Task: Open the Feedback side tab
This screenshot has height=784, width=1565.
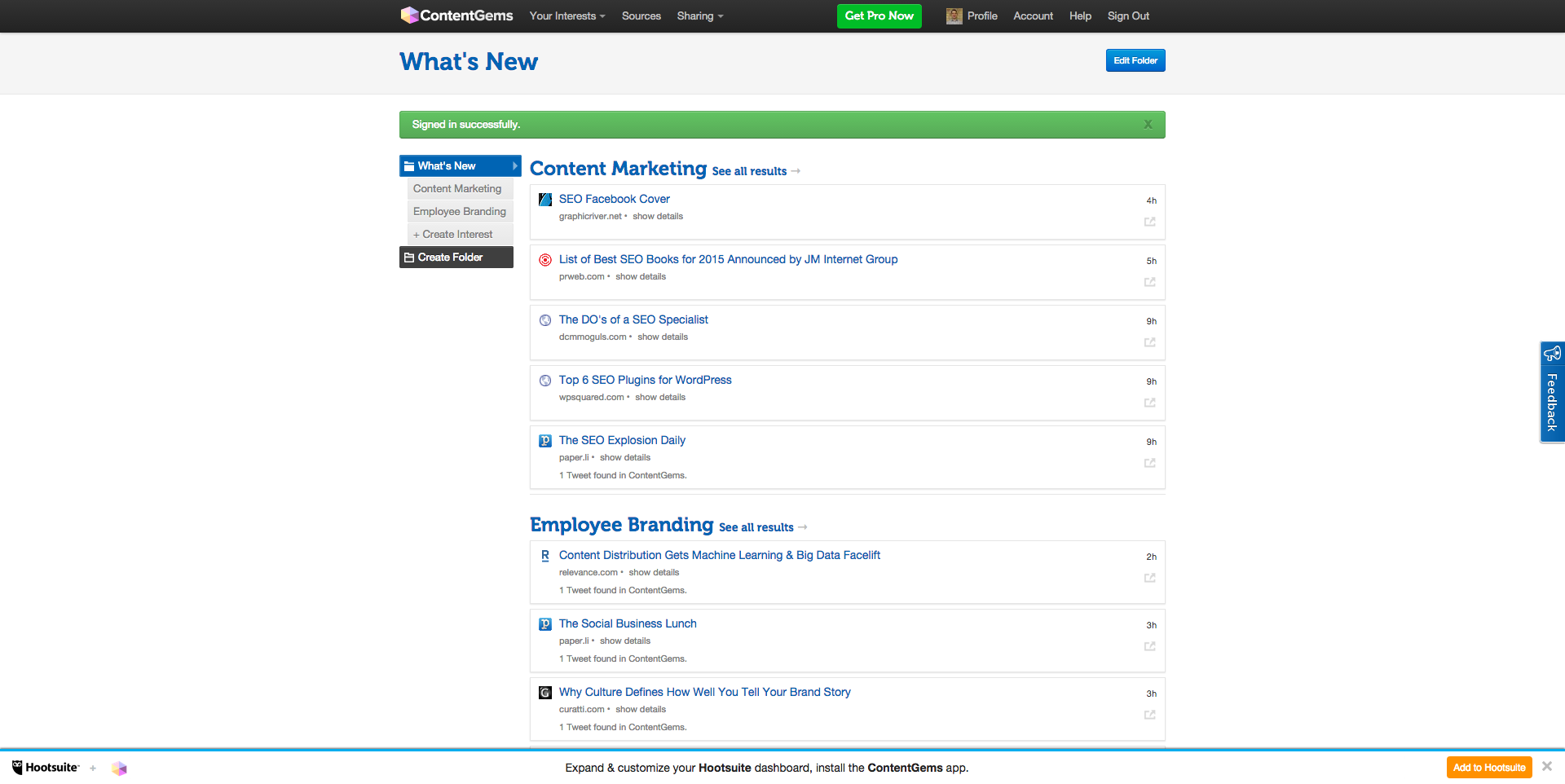Action: point(1552,392)
